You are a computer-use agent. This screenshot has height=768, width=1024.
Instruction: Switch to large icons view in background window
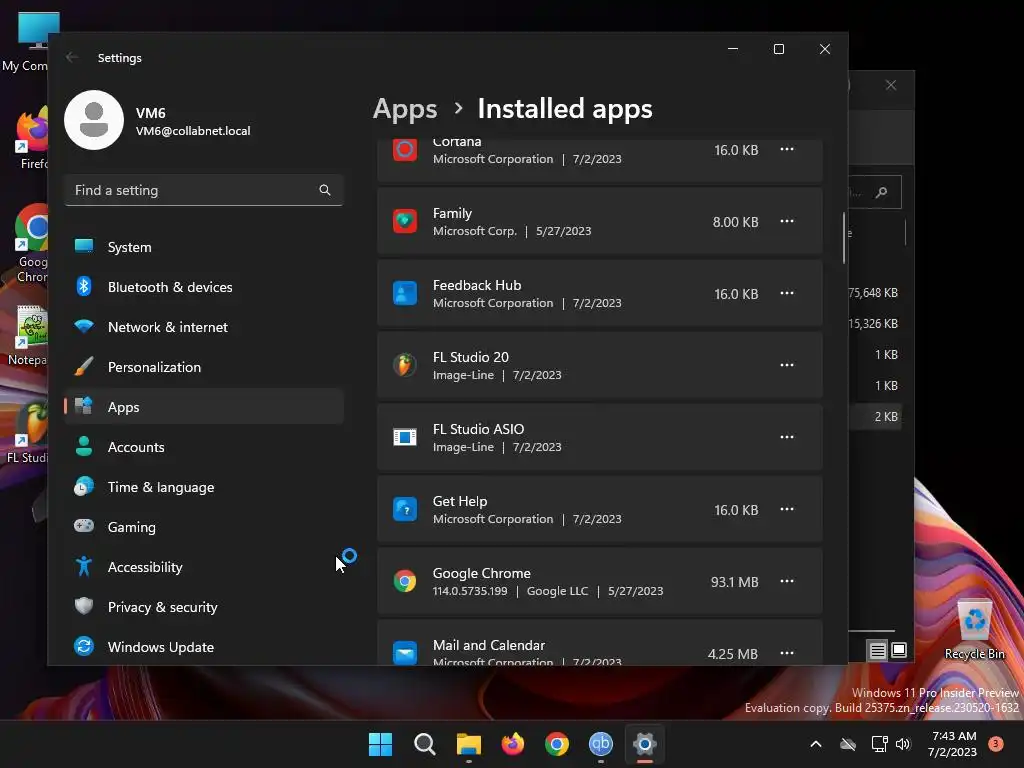coord(899,650)
